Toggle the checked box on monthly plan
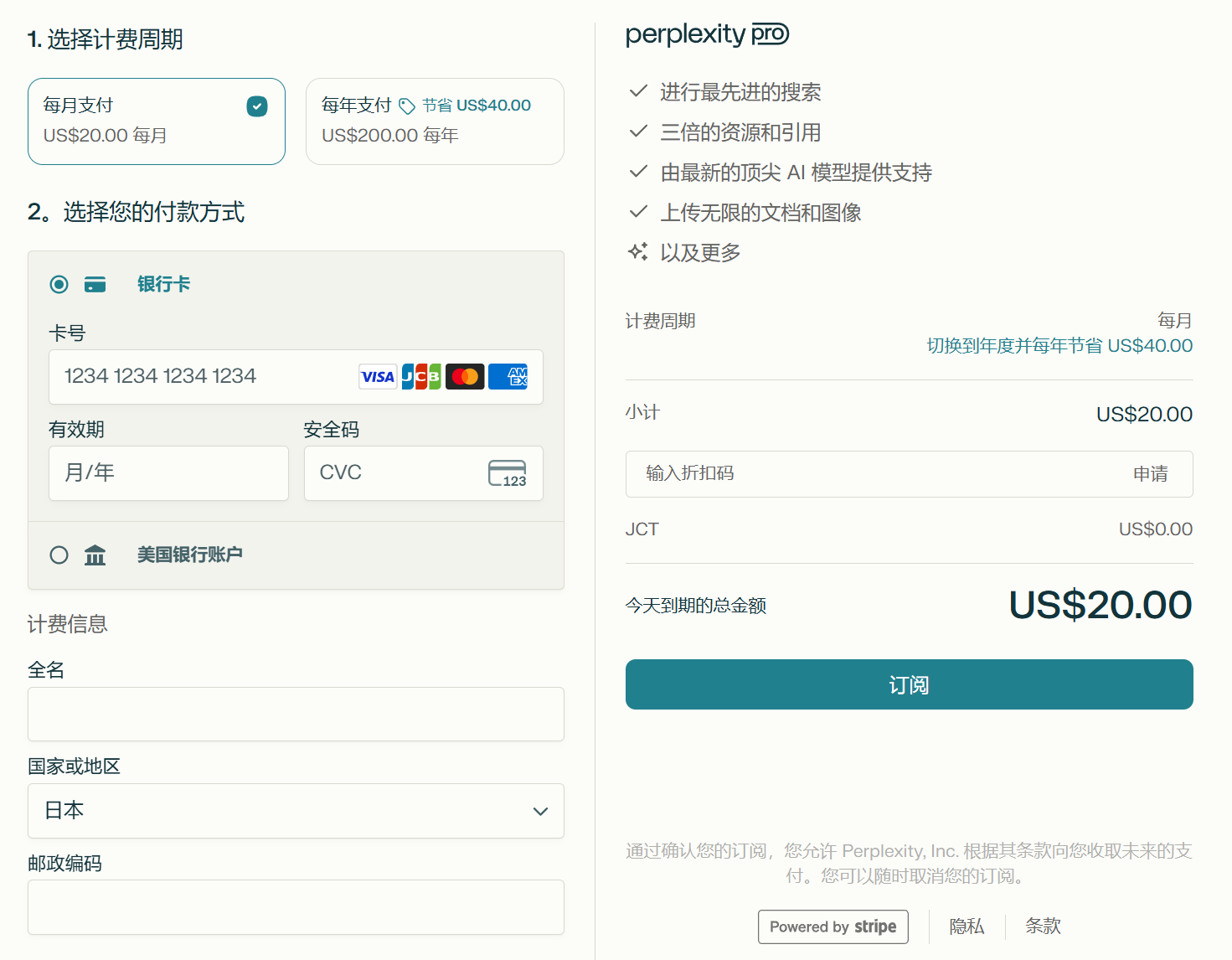 pos(257,106)
